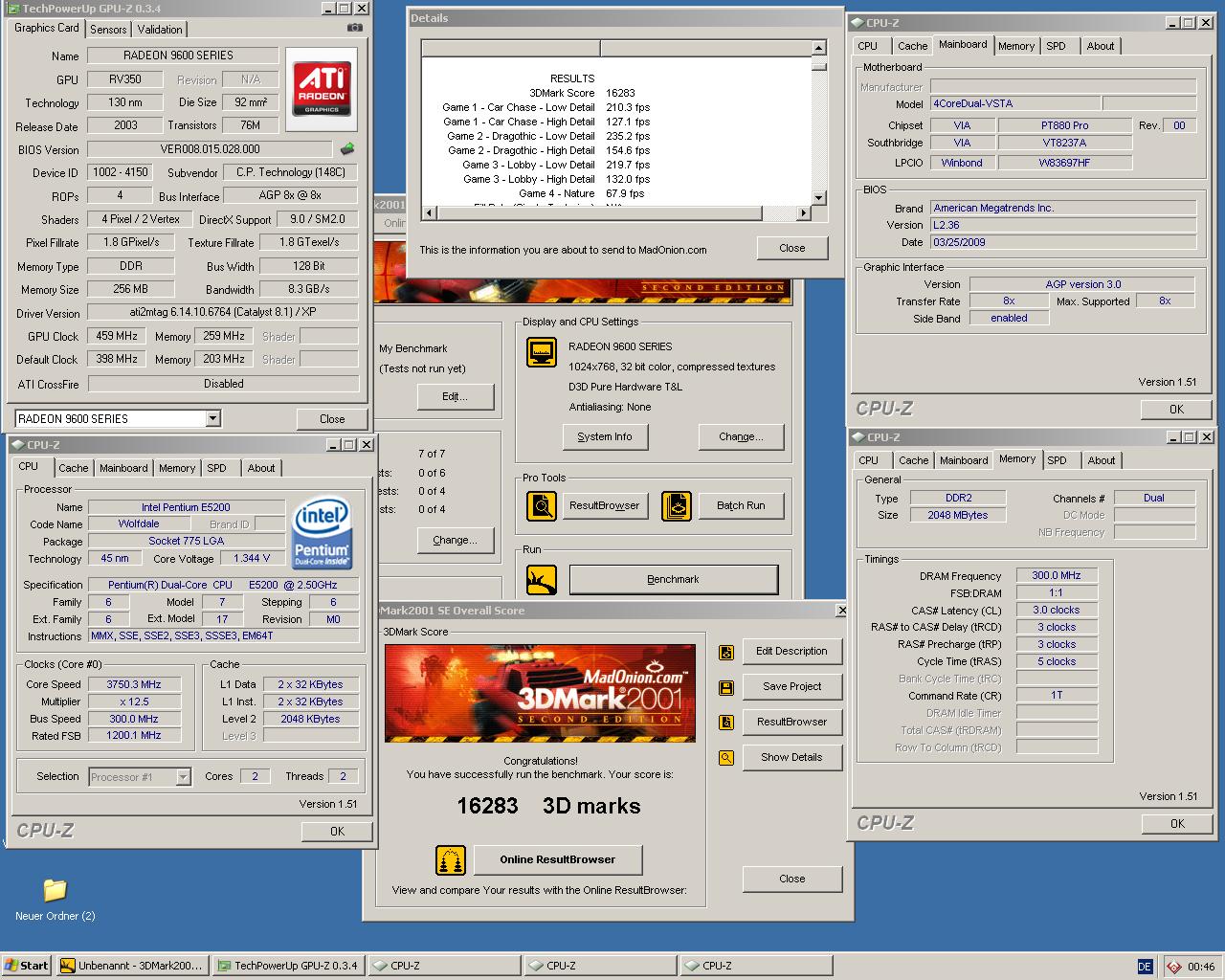Open About tab in bottom-right CPU-Z Memory window
Viewport: 1225px width, 980px height.
[x=1102, y=460]
